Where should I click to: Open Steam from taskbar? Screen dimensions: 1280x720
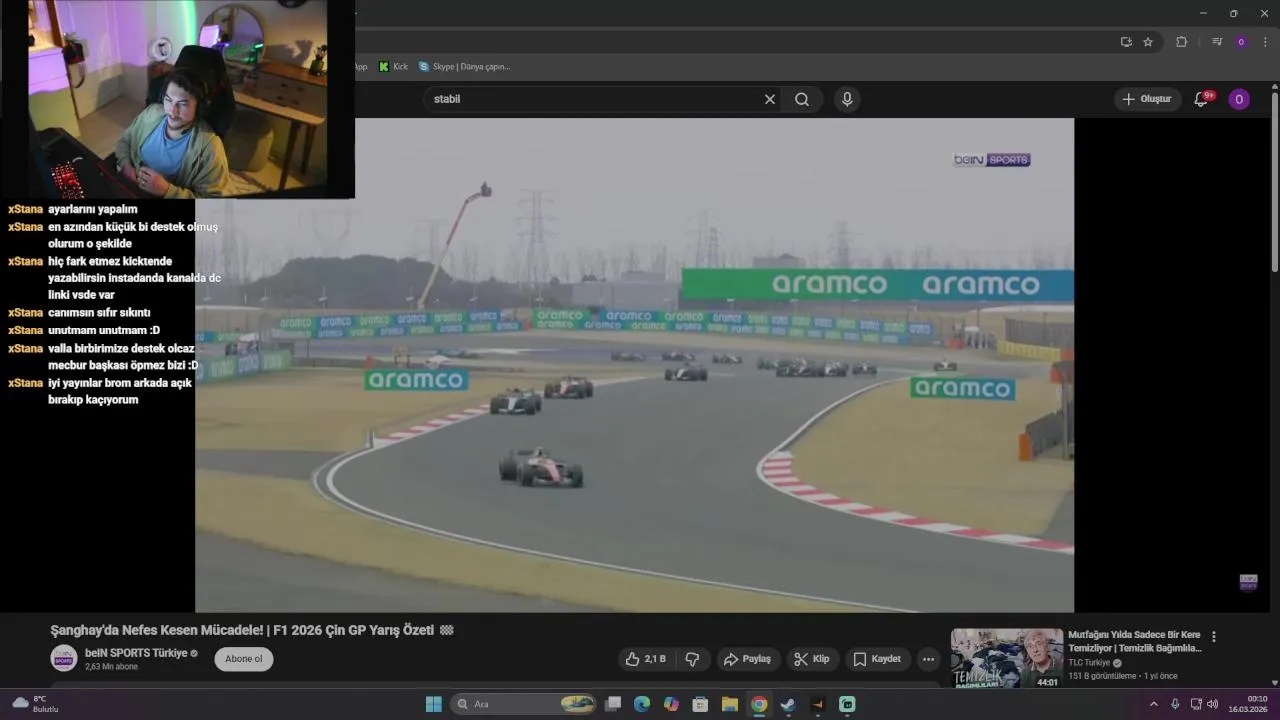(788, 704)
